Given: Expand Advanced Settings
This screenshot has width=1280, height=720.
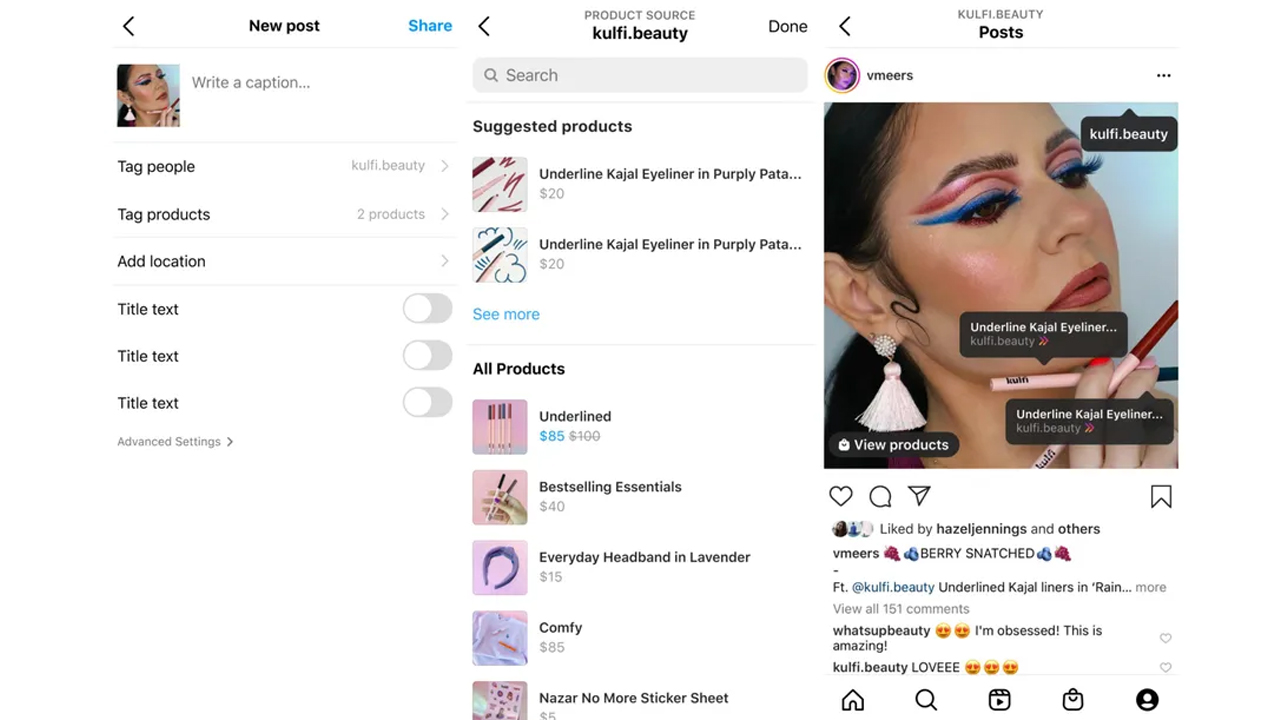Looking at the screenshot, I should click(x=175, y=441).
